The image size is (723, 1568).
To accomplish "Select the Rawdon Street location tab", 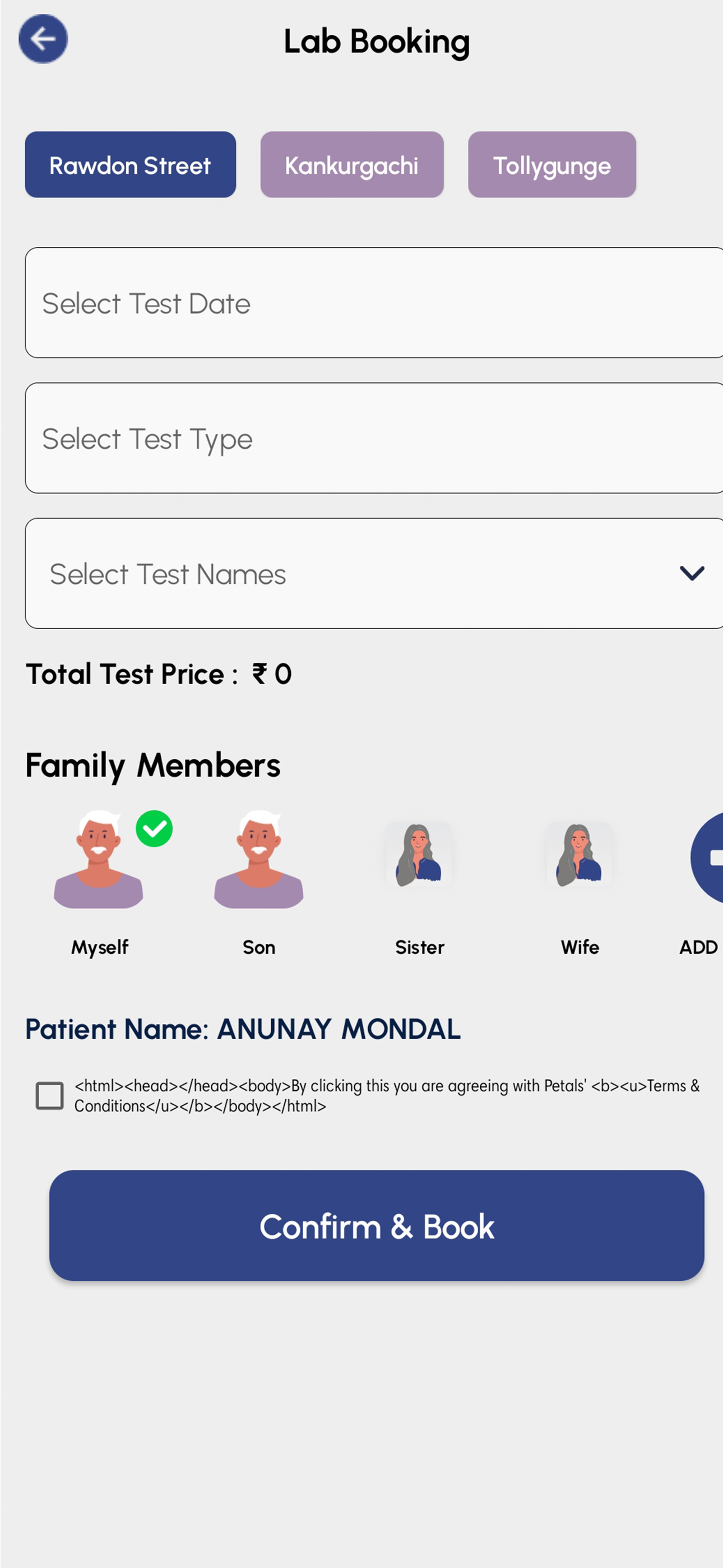I will tap(130, 165).
